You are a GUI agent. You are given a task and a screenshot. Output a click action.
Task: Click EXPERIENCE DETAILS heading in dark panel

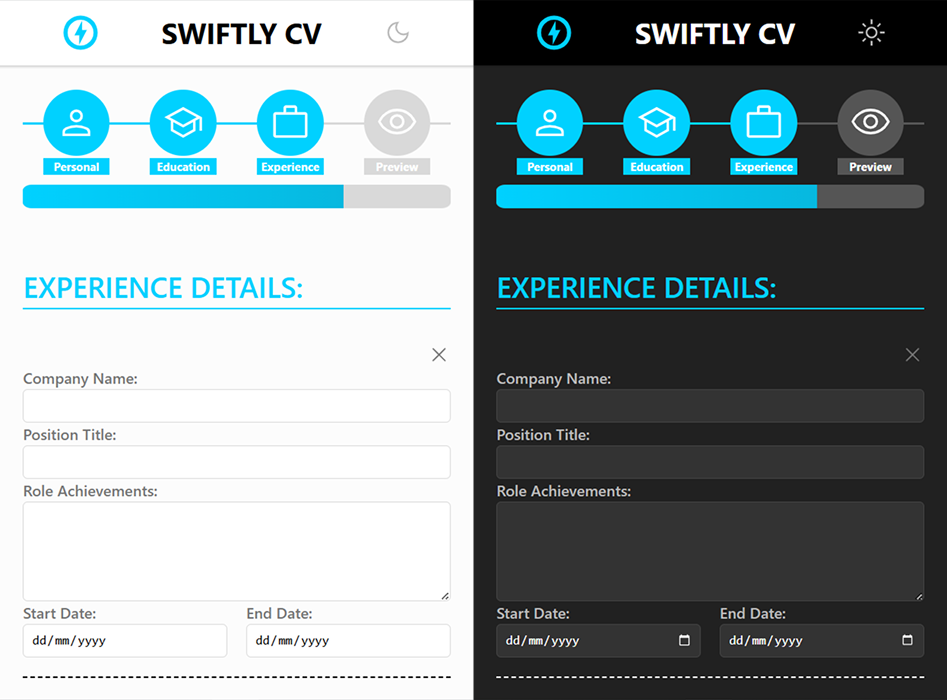point(637,288)
